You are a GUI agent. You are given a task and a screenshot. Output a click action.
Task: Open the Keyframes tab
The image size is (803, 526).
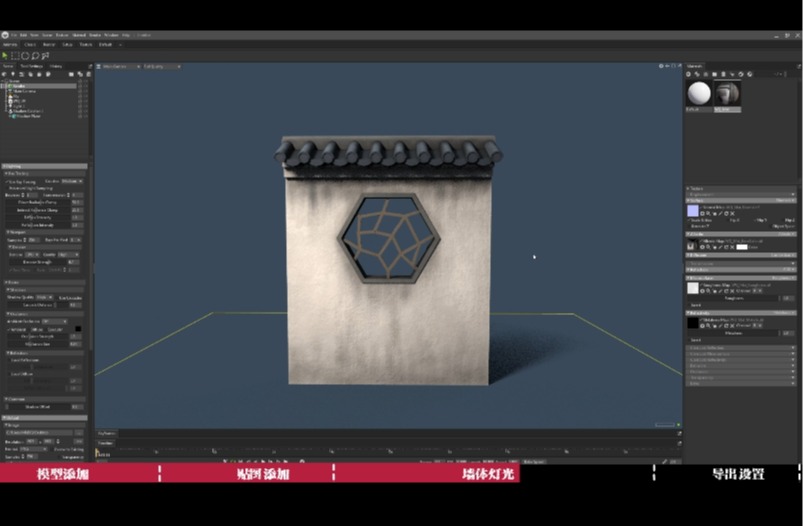click(107, 433)
